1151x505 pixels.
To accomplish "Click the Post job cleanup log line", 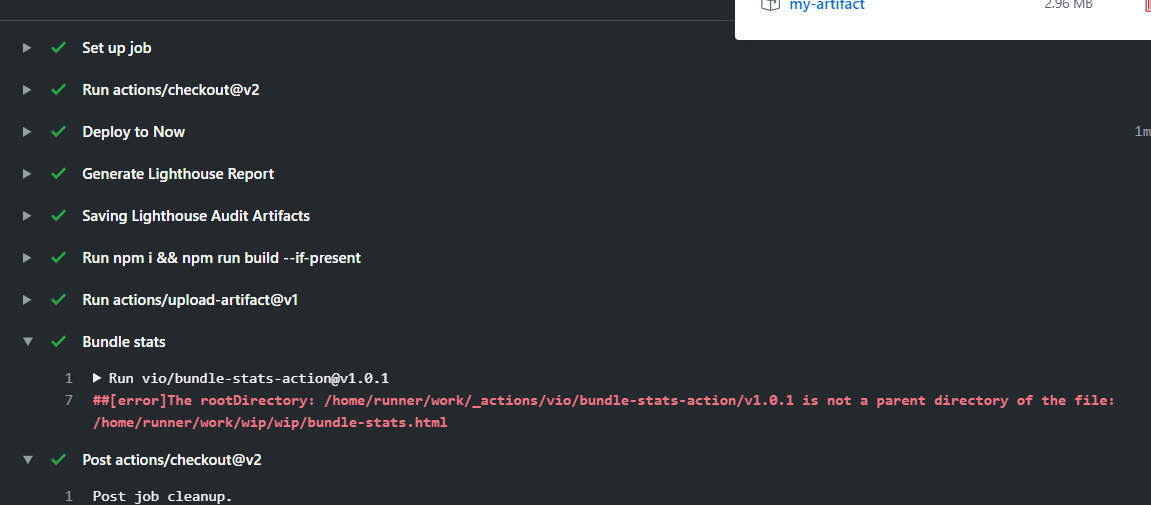I will tap(162, 497).
